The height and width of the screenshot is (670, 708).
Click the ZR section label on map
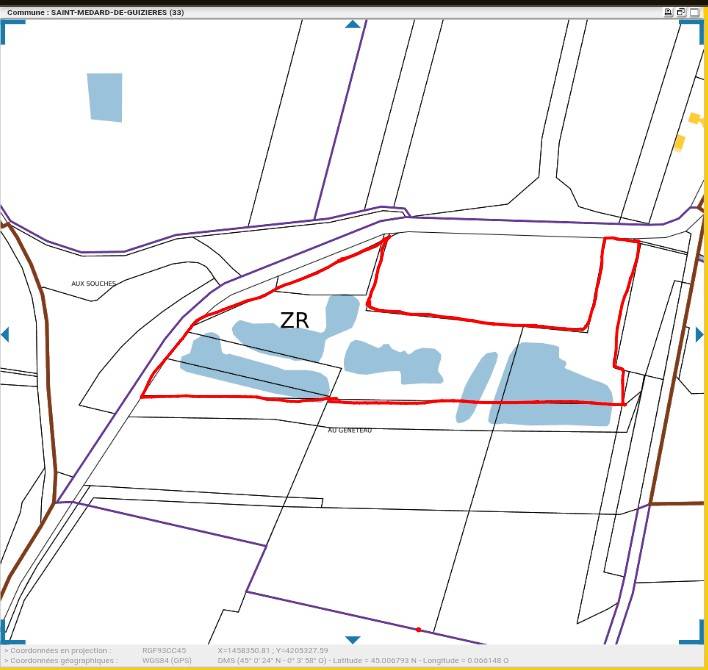tap(294, 321)
